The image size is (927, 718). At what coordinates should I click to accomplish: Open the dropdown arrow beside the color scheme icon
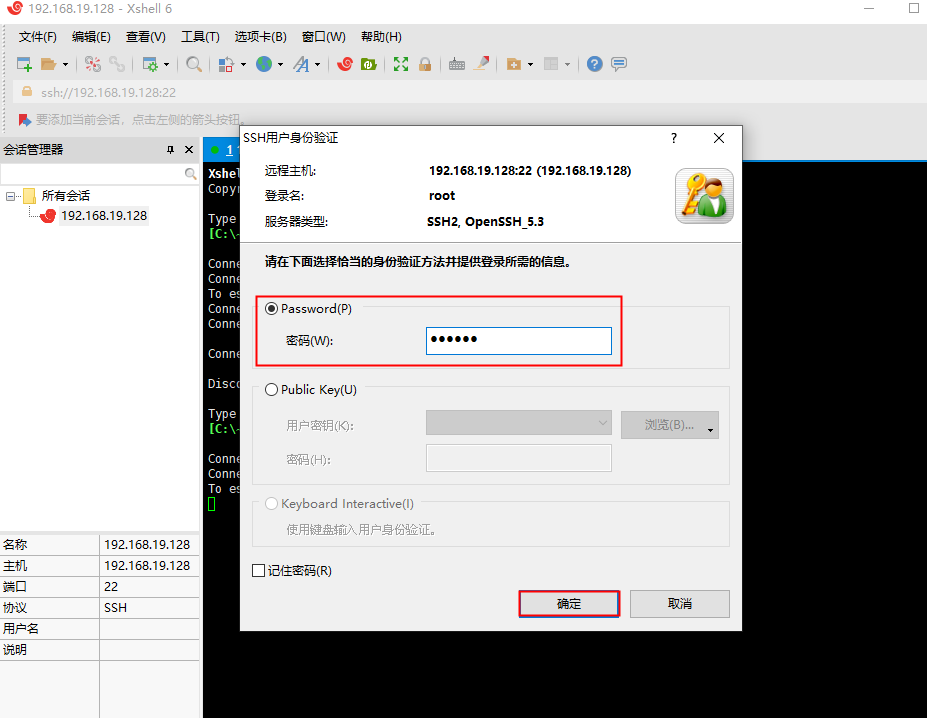[x=243, y=64]
